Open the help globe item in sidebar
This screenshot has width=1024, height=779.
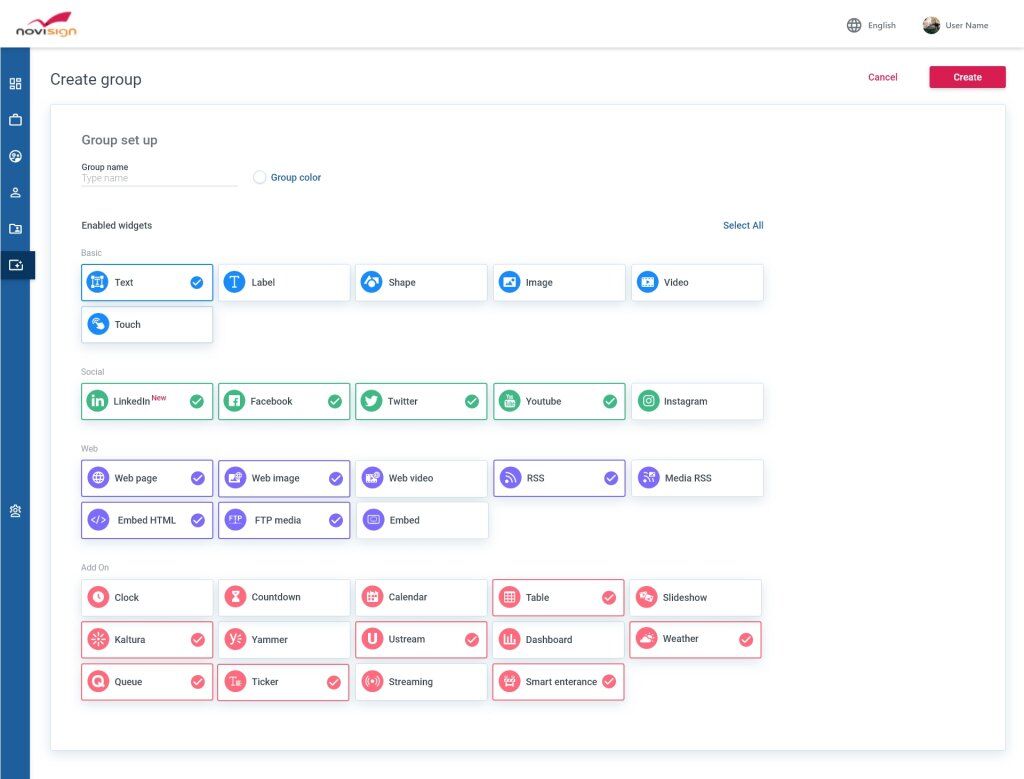point(15,156)
